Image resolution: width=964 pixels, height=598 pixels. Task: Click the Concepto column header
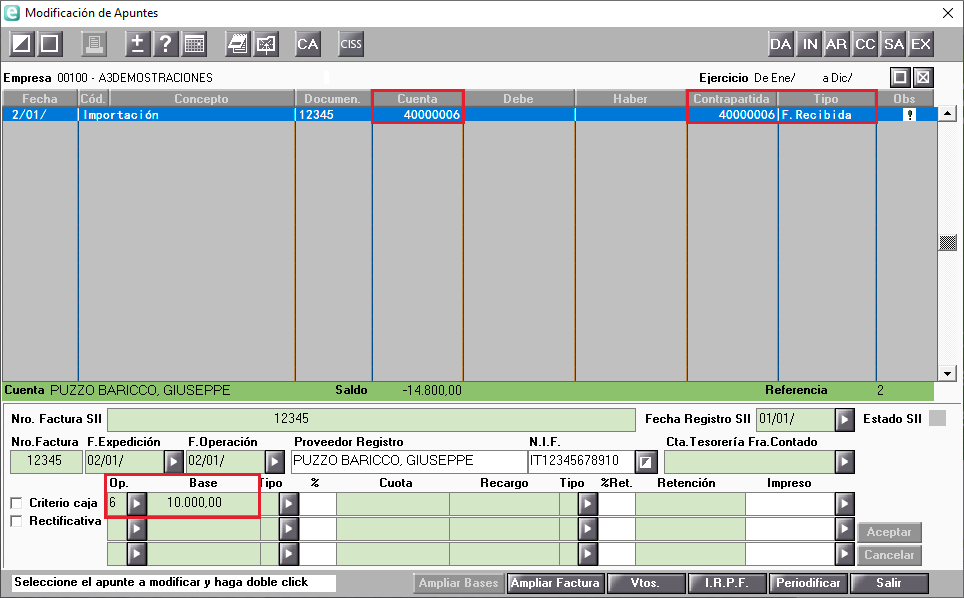pos(201,98)
